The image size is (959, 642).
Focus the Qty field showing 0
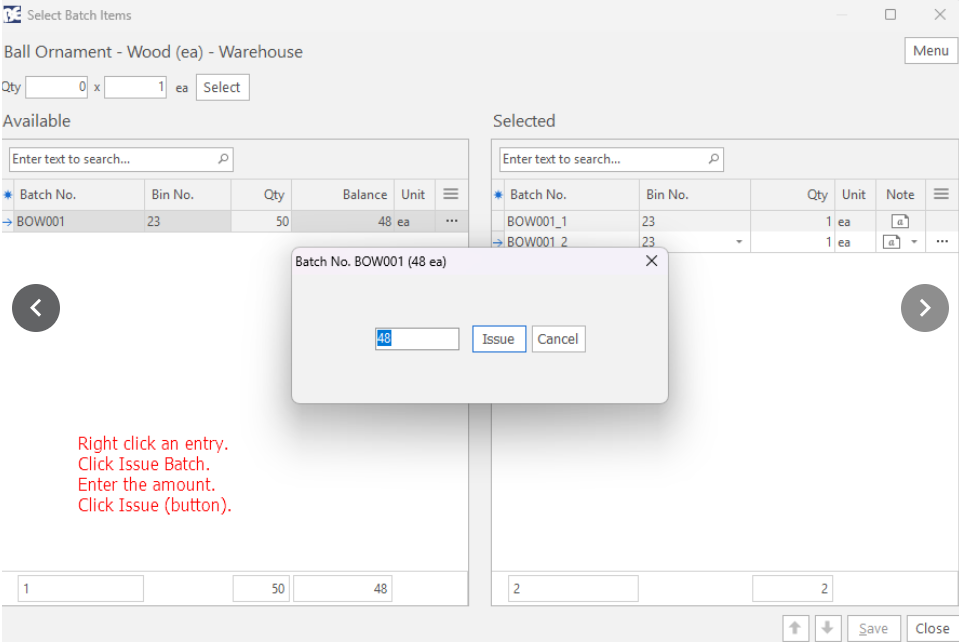pyautogui.click(x=56, y=87)
